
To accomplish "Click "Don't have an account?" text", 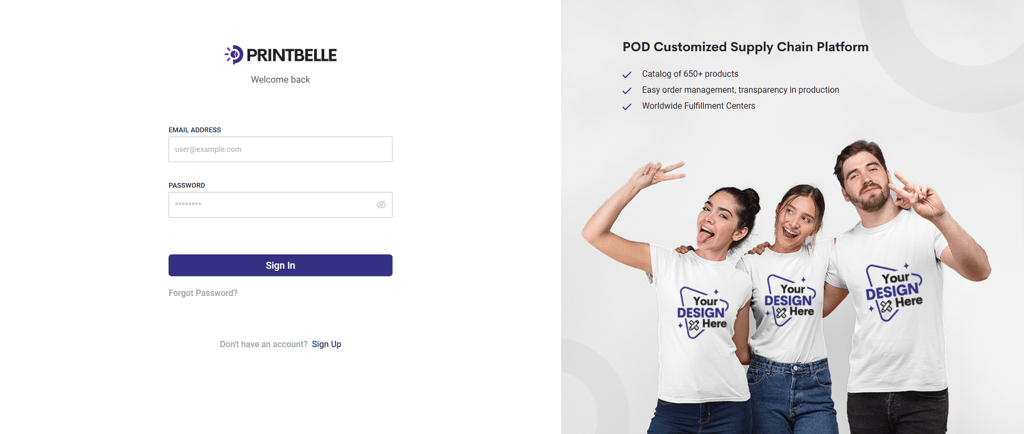I will (264, 344).
